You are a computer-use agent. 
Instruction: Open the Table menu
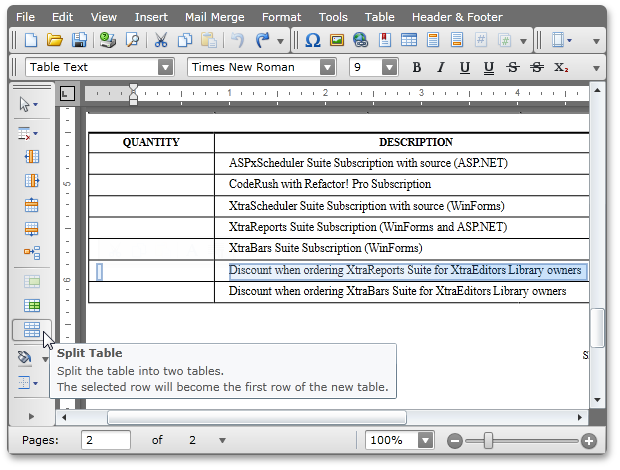click(x=380, y=17)
